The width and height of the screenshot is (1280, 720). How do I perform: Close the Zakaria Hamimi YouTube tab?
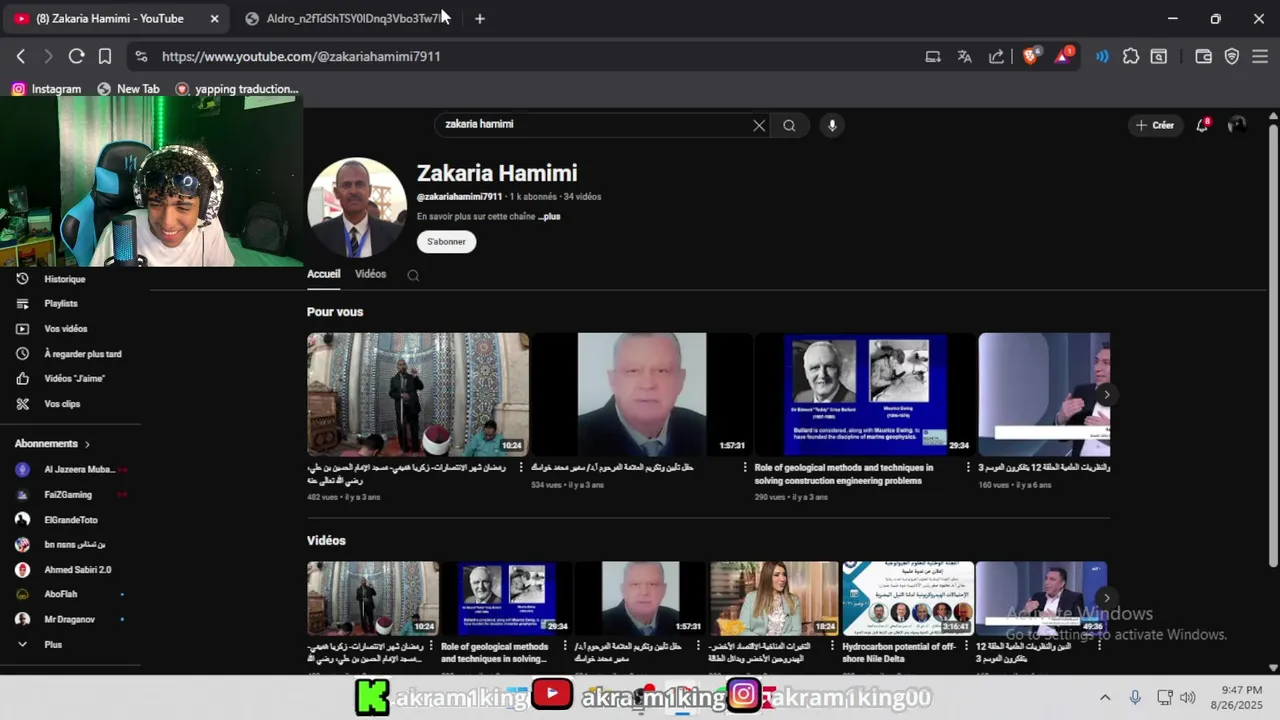coord(214,18)
